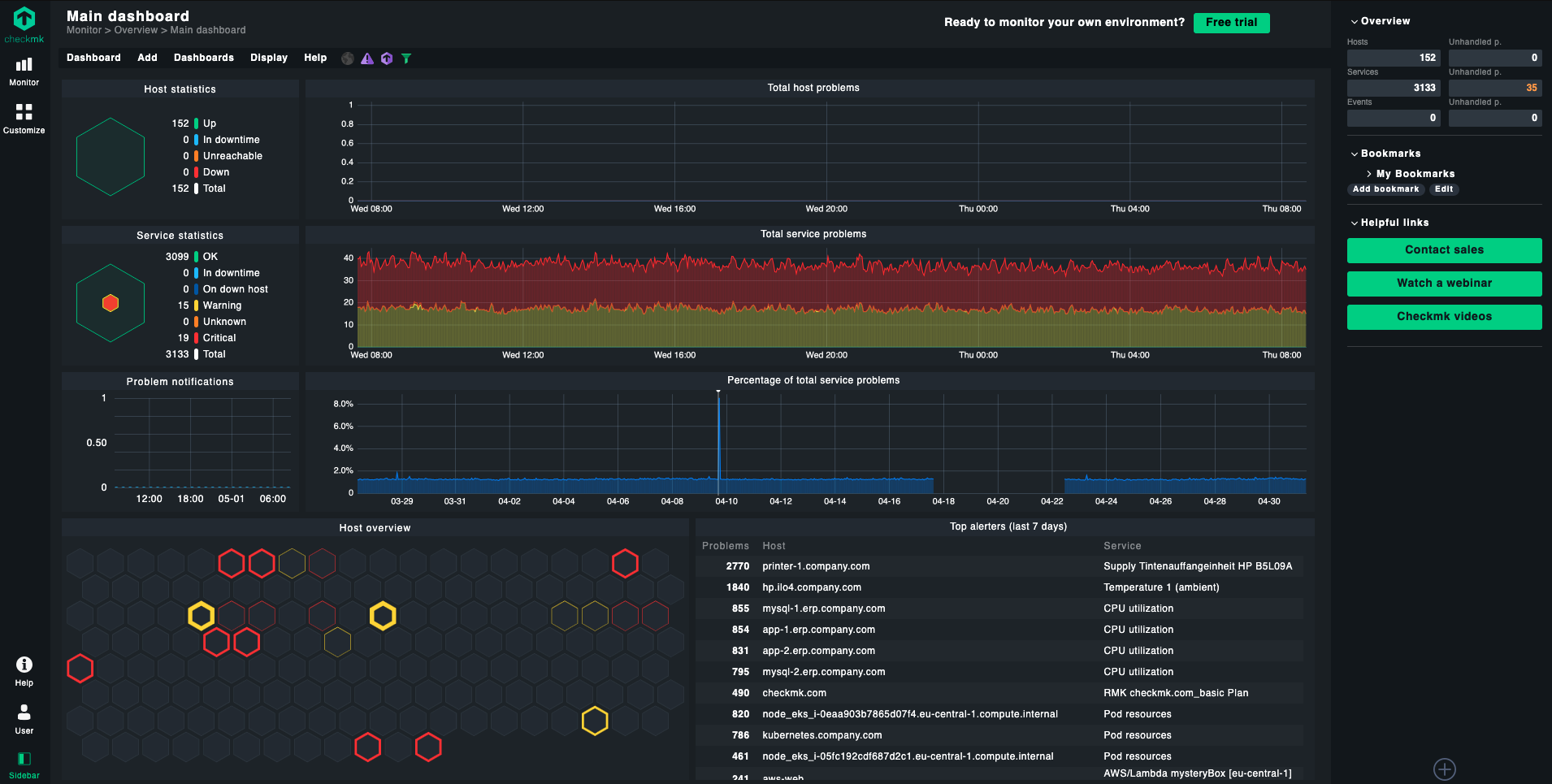Open the Display menu
Screen dimensions: 1552x784
click(269, 58)
